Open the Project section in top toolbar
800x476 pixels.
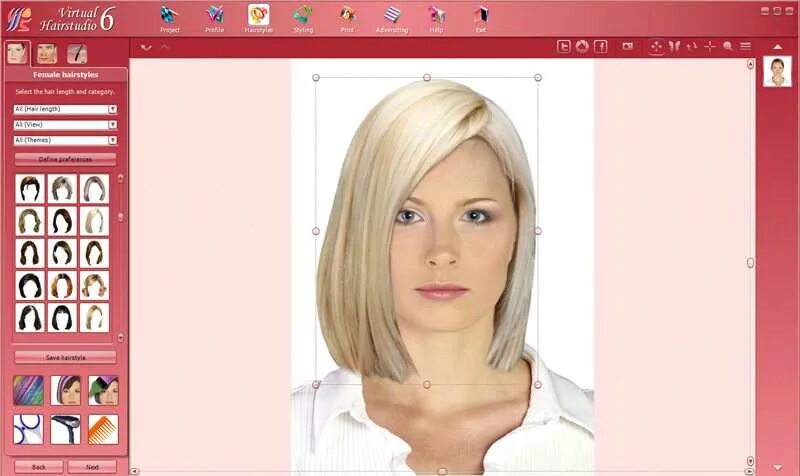[169, 18]
